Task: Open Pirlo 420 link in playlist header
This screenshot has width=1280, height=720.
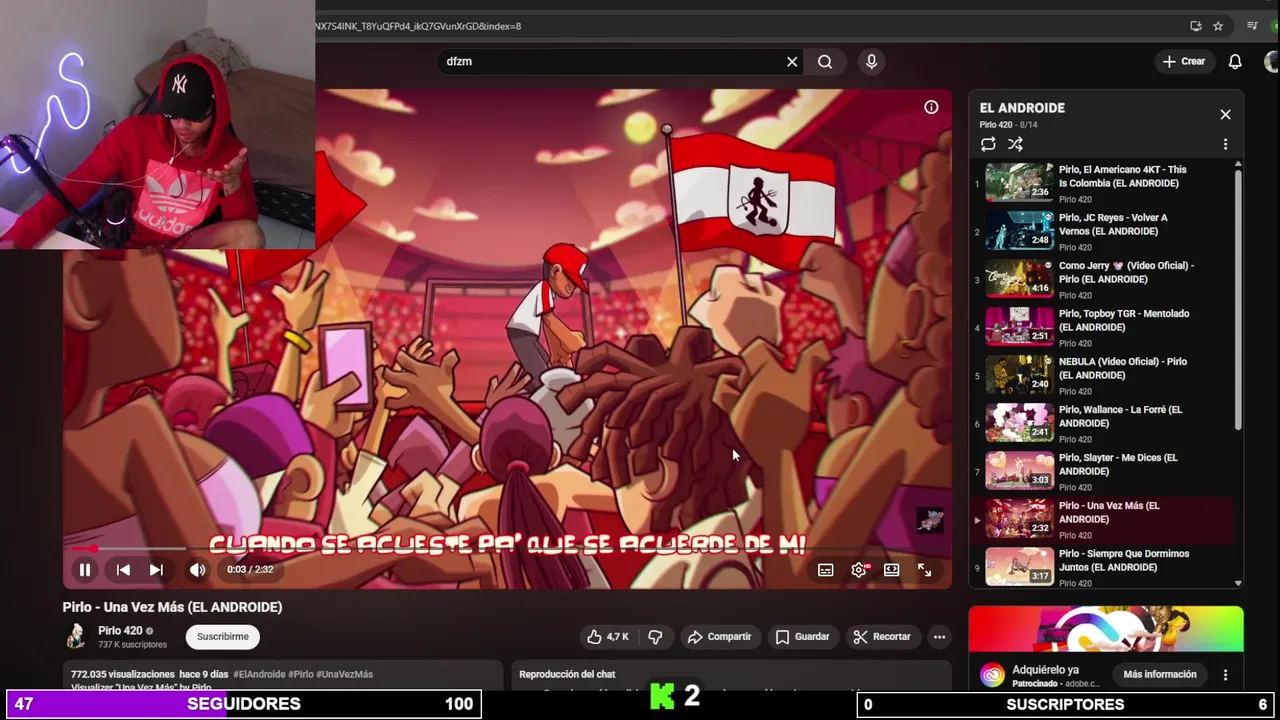Action: click(996, 125)
